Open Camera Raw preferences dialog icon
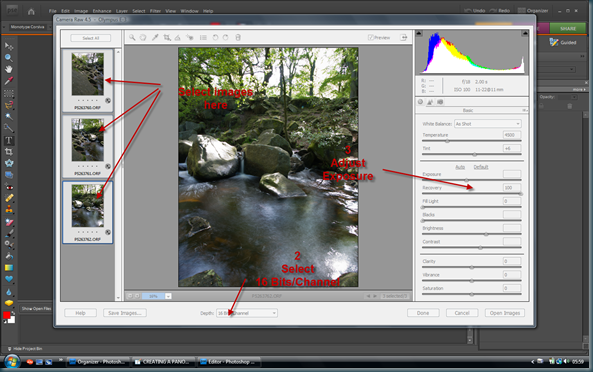This screenshot has width=593, height=372. coord(203,37)
